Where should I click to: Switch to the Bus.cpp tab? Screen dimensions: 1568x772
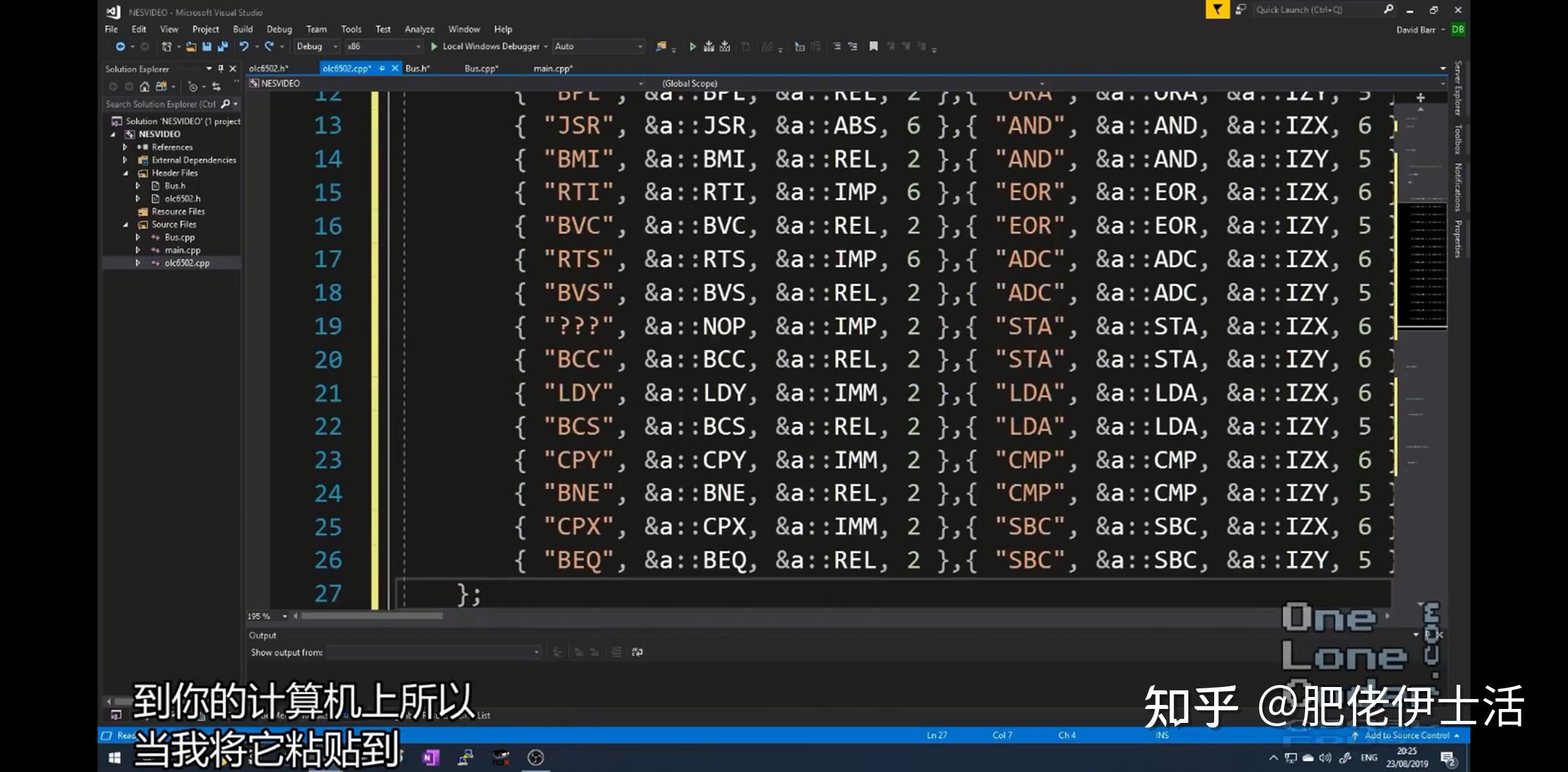(481, 68)
